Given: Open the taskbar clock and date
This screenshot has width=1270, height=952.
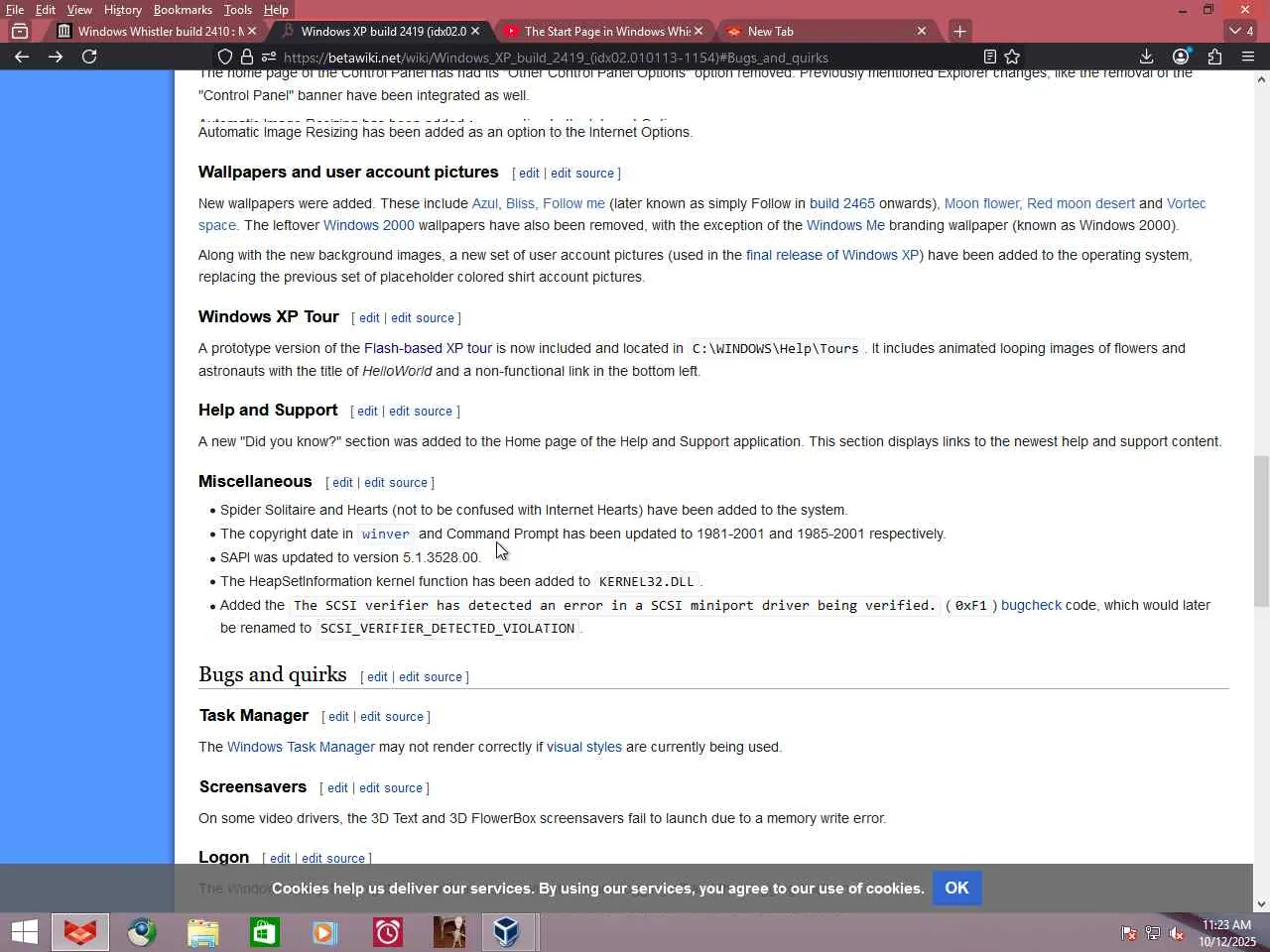Looking at the screenshot, I should coord(1227,933).
